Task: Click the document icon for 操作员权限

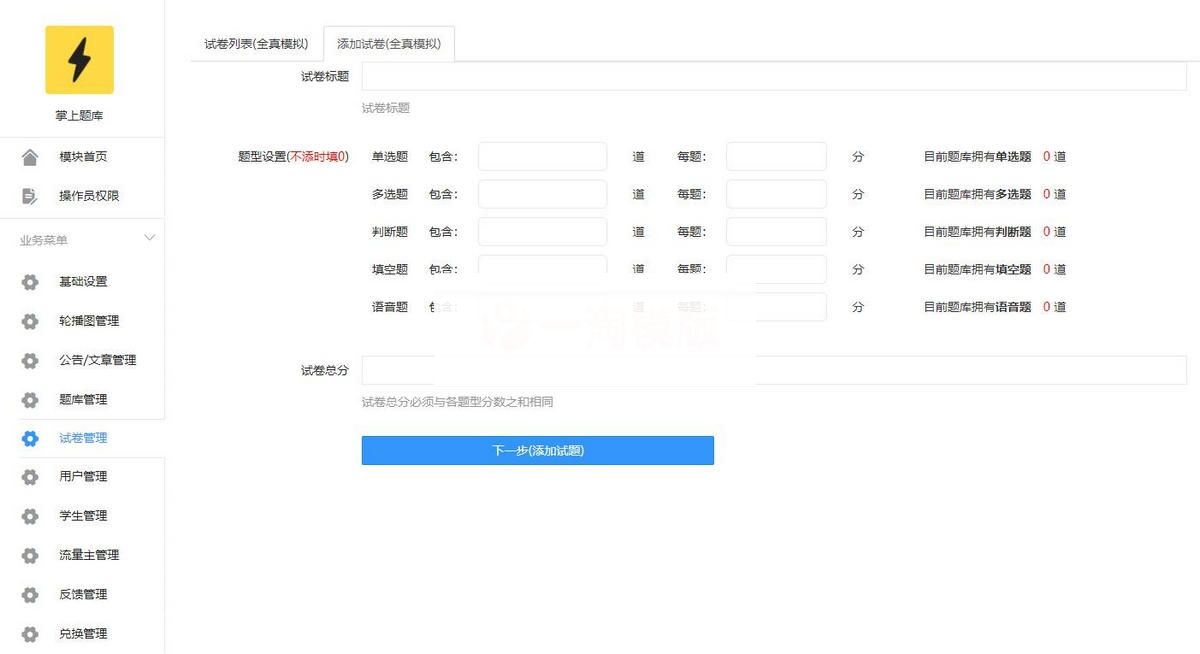Action: click(x=30, y=196)
